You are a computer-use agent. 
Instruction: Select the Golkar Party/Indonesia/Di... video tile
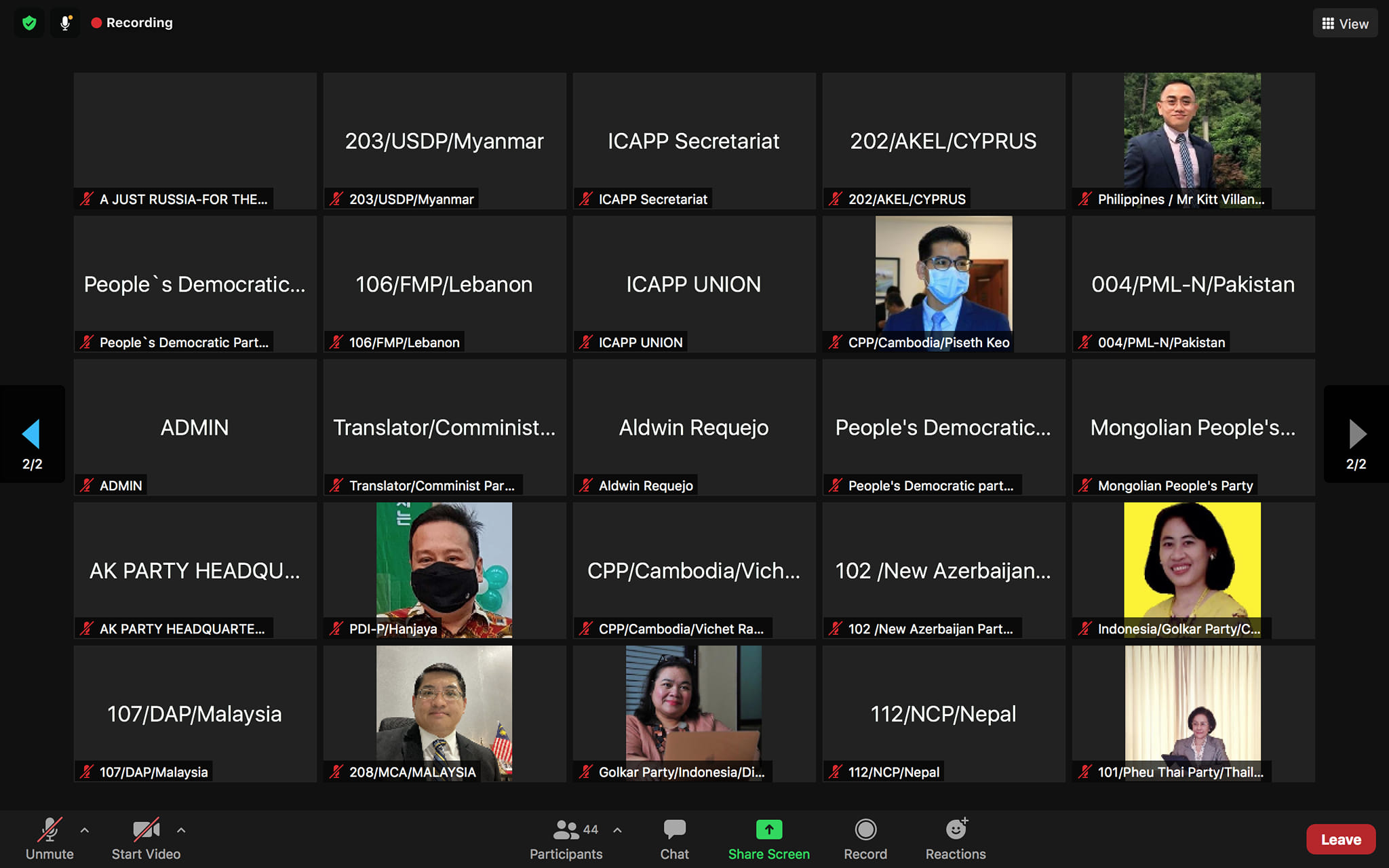coord(694,713)
